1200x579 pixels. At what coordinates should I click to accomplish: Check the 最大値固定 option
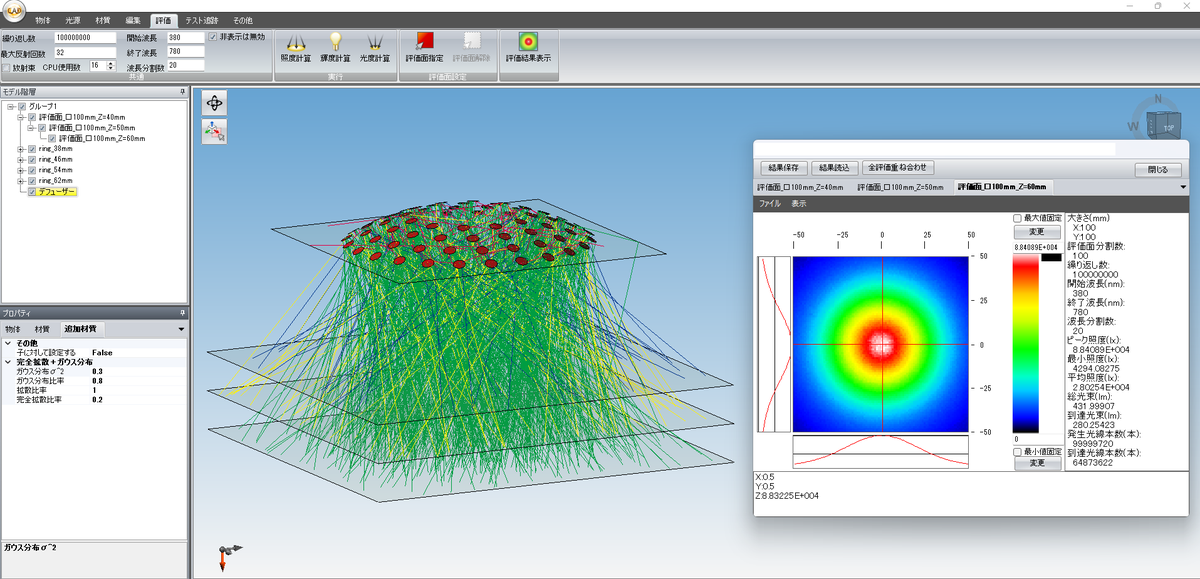[x=1018, y=218]
